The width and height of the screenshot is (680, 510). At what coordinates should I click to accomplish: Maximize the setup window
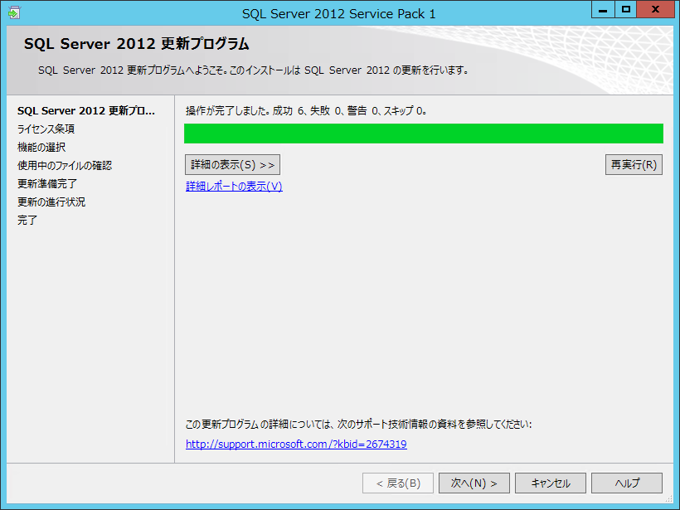pyautogui.click(x=625, y=10)
